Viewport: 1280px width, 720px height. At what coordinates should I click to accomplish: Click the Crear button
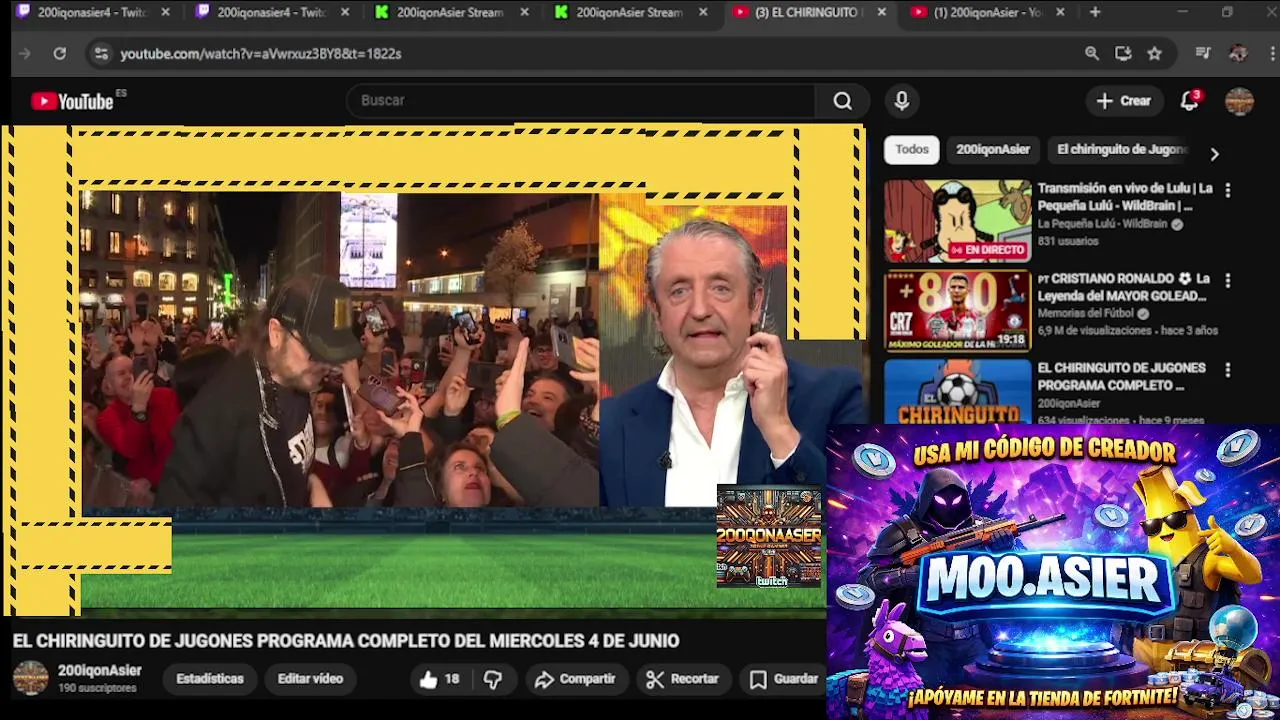pos(1124,101)
